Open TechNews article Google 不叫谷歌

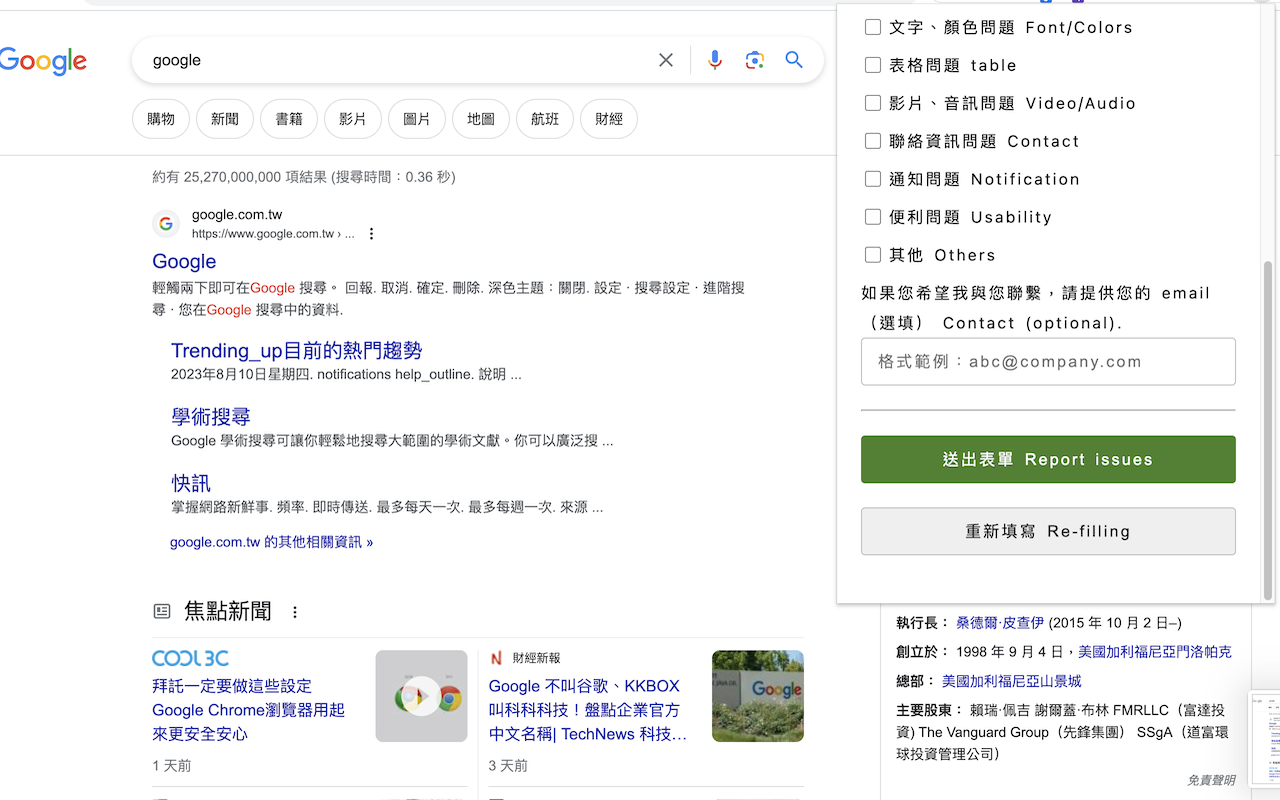588,710
